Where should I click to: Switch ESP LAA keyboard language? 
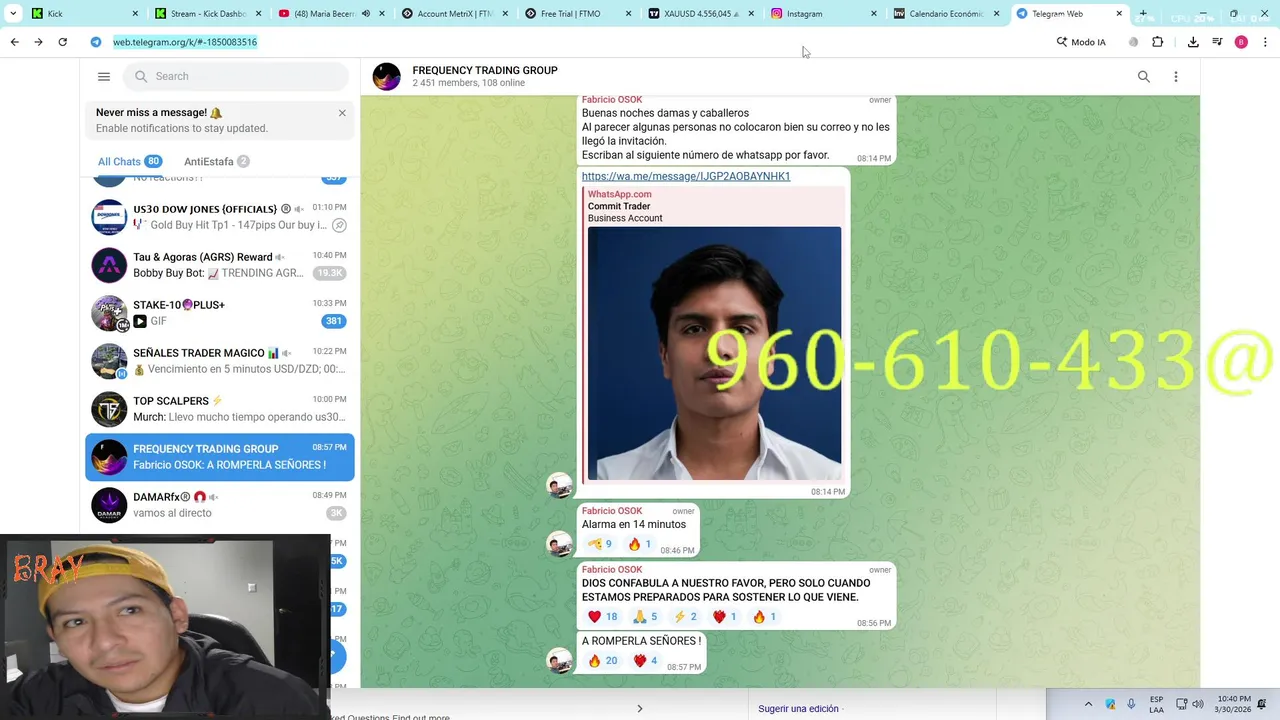(1156, 704)
